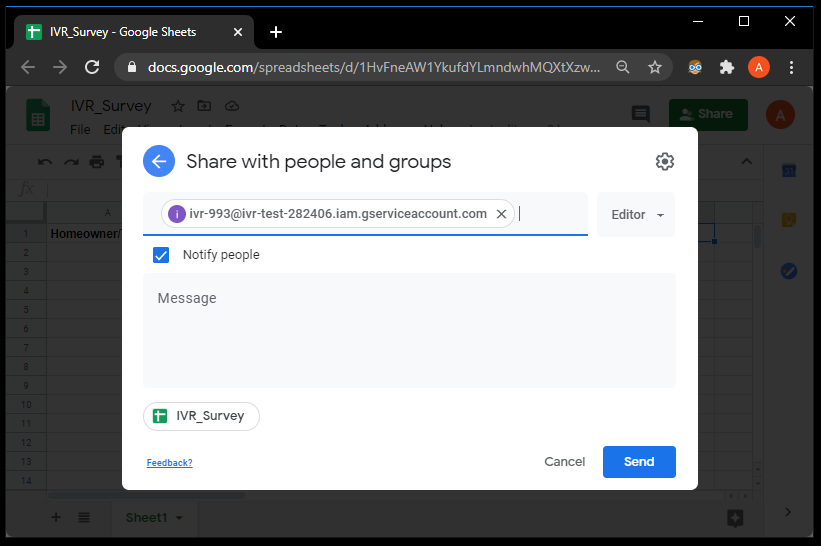Open the all sheets list icon

click(84, 517)
